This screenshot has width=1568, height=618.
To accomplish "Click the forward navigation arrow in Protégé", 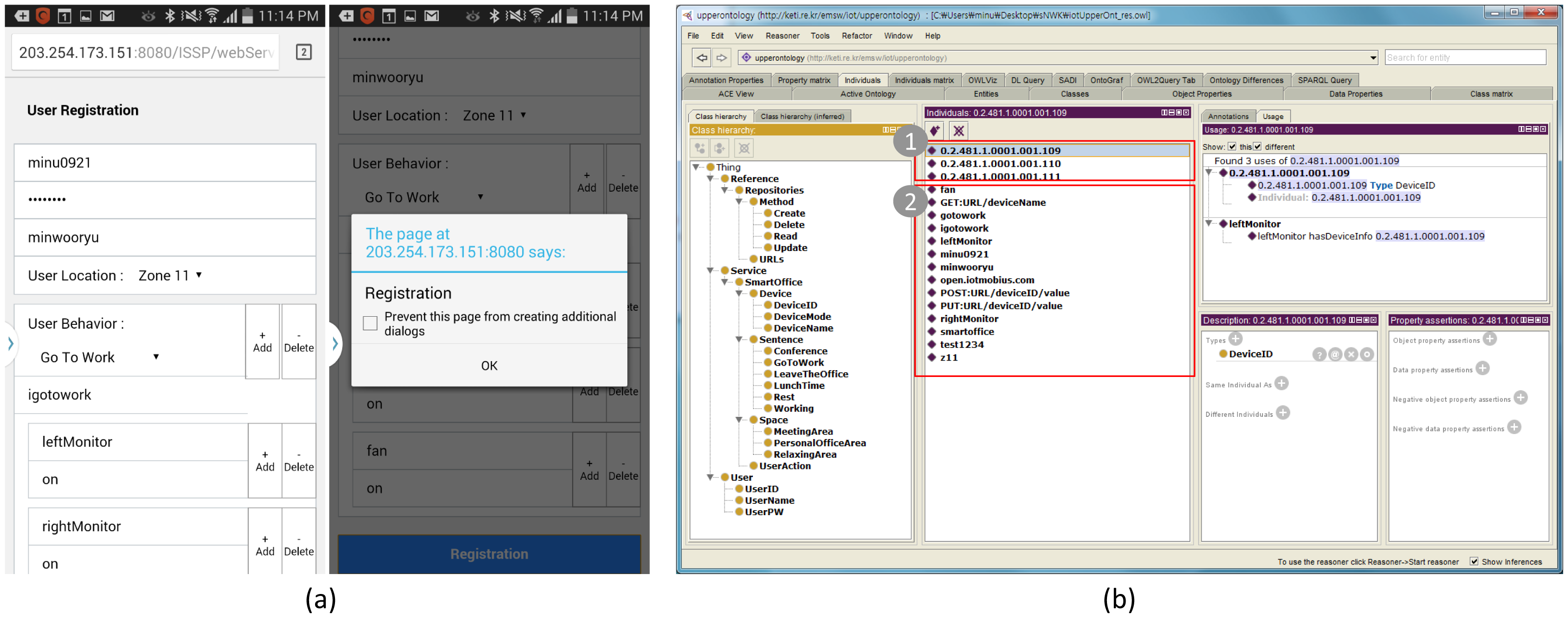I will click(x=721, y=58).
